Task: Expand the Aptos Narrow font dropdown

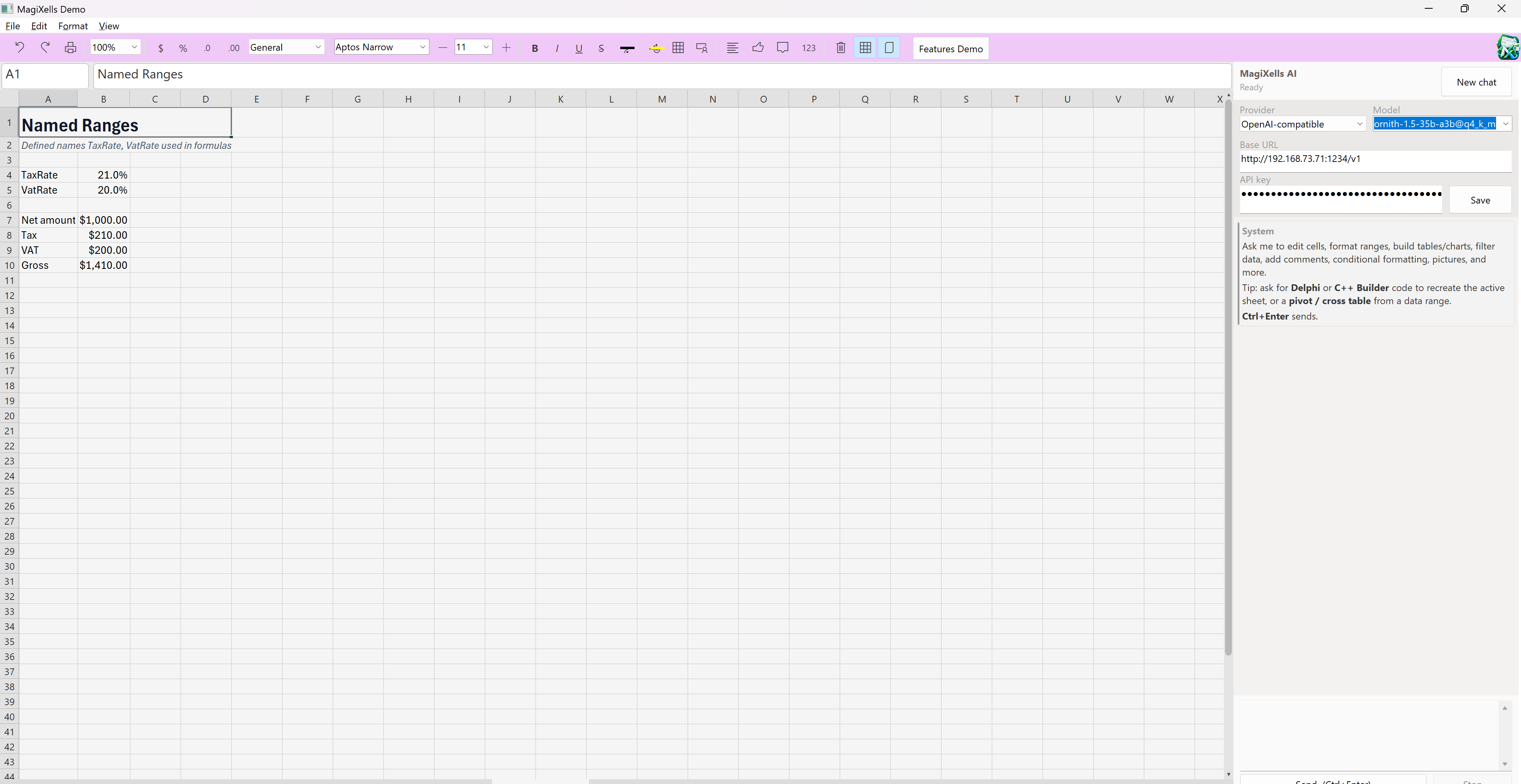Action: click(381, 47)
